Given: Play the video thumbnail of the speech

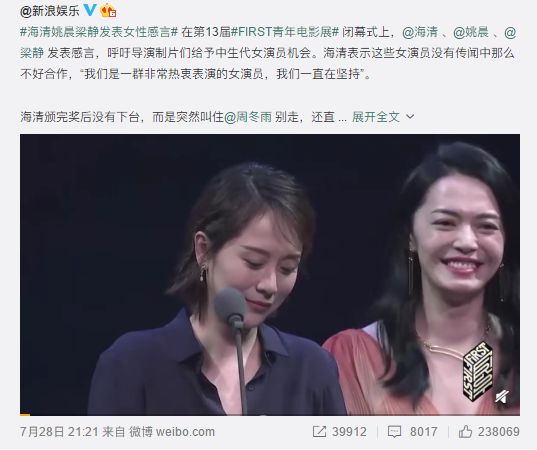Looking at the screenshot, I should [270, 275].
